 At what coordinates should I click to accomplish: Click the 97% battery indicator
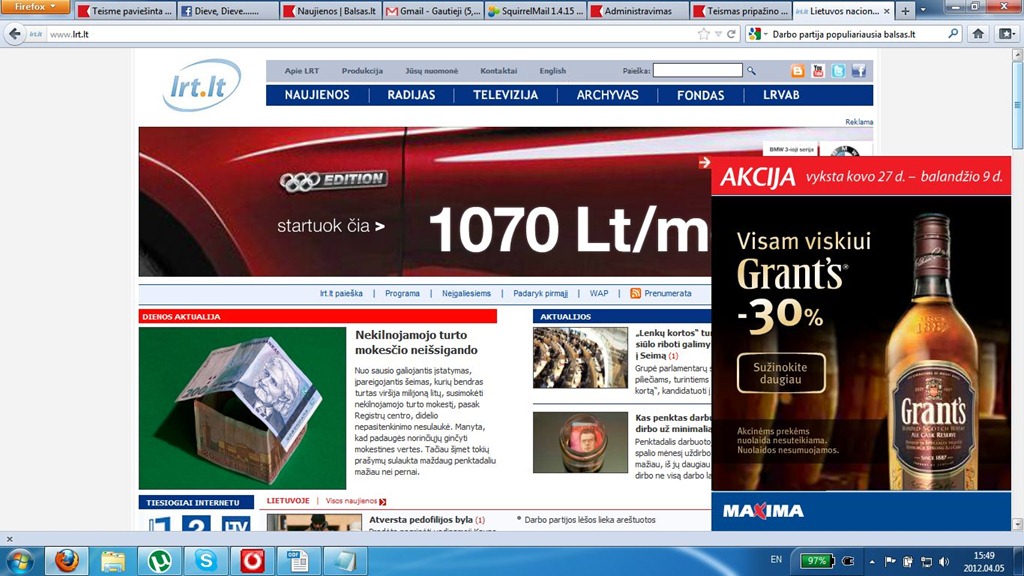816,560
